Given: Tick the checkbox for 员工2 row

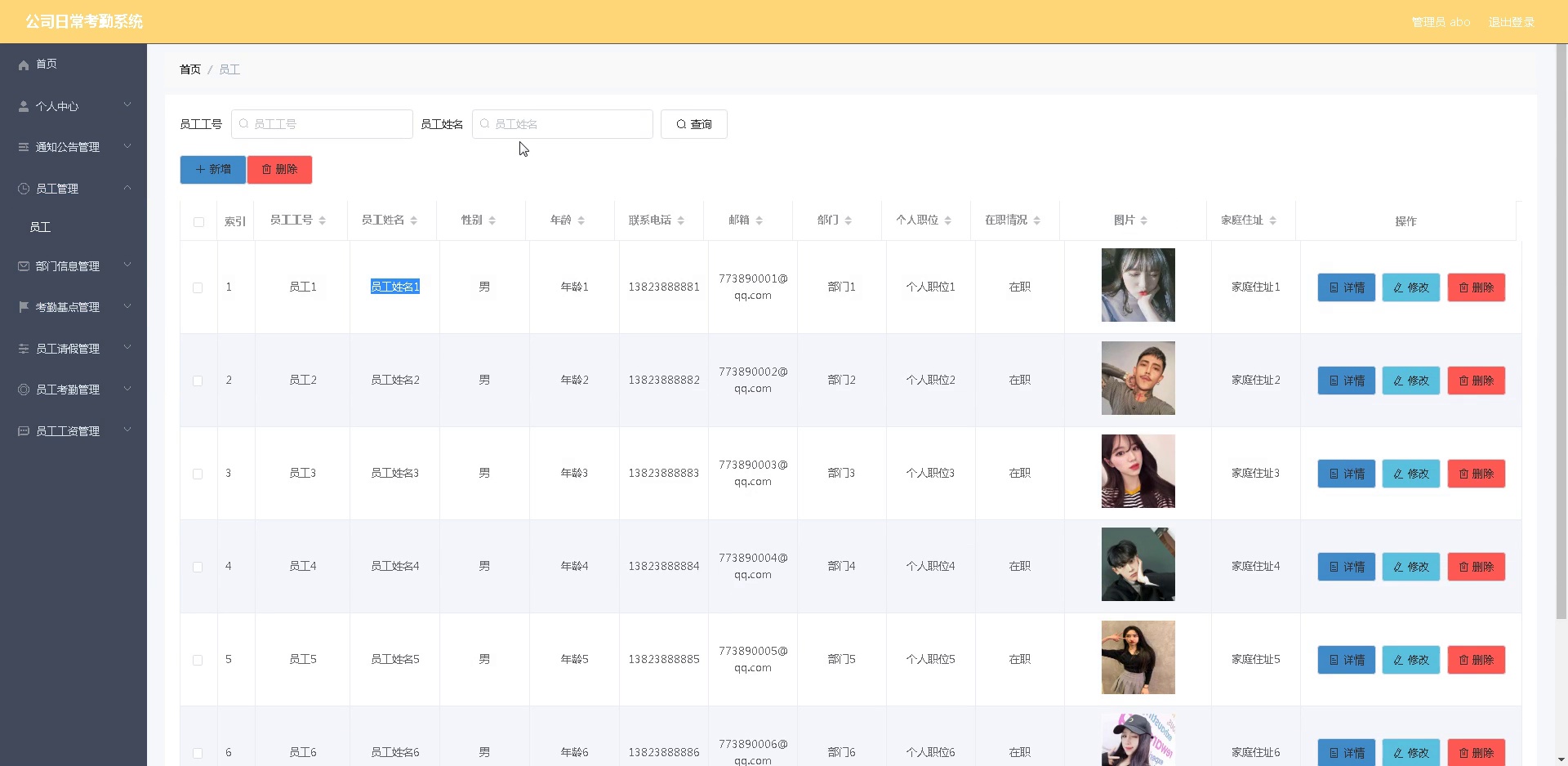Looking at the screenshot, I should (198, 381).
